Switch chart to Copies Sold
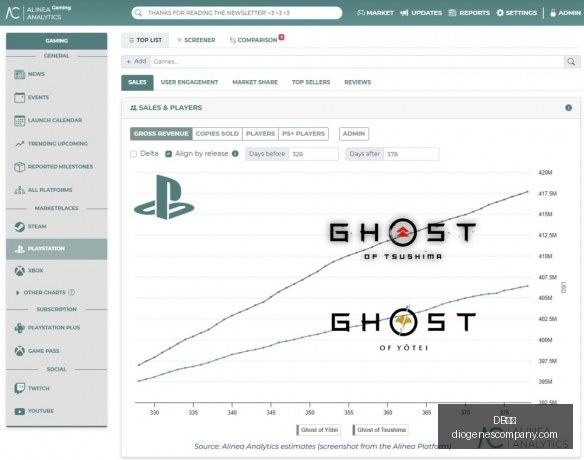Screen dimensions: 584x460 coord(217,134)
